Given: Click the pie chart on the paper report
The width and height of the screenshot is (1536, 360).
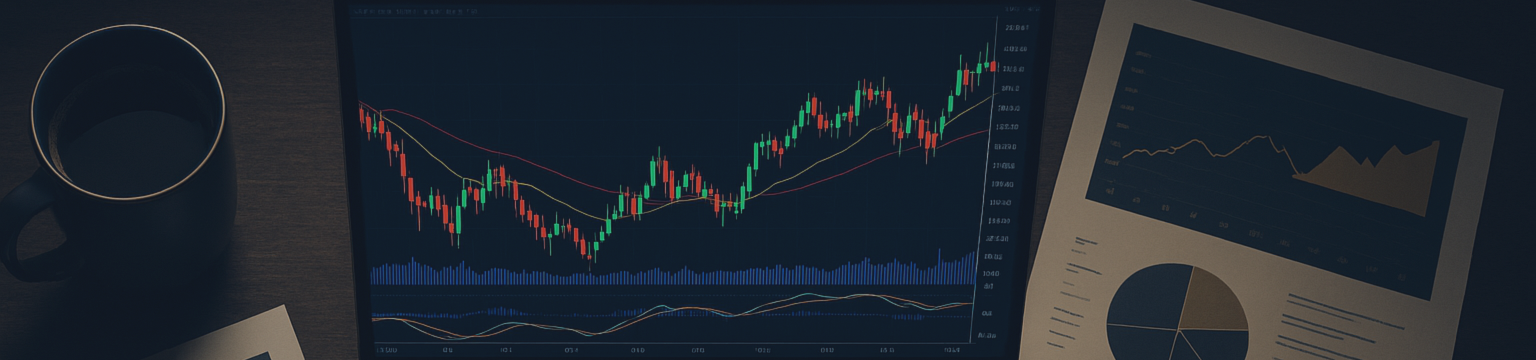Looking at the screenshot, I should (1178, 313).
